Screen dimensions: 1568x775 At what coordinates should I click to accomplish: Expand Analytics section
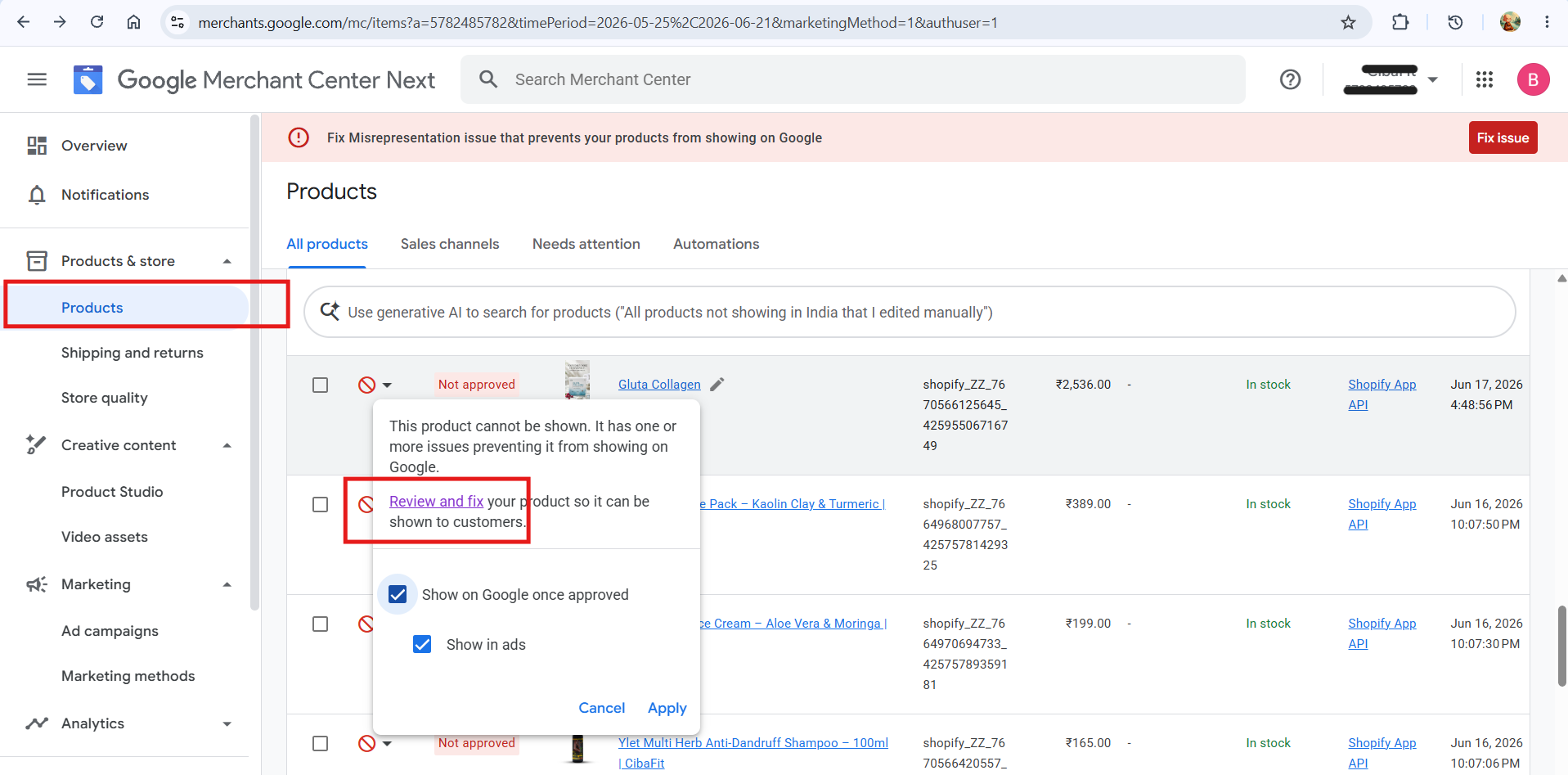[x=227, y=723]
